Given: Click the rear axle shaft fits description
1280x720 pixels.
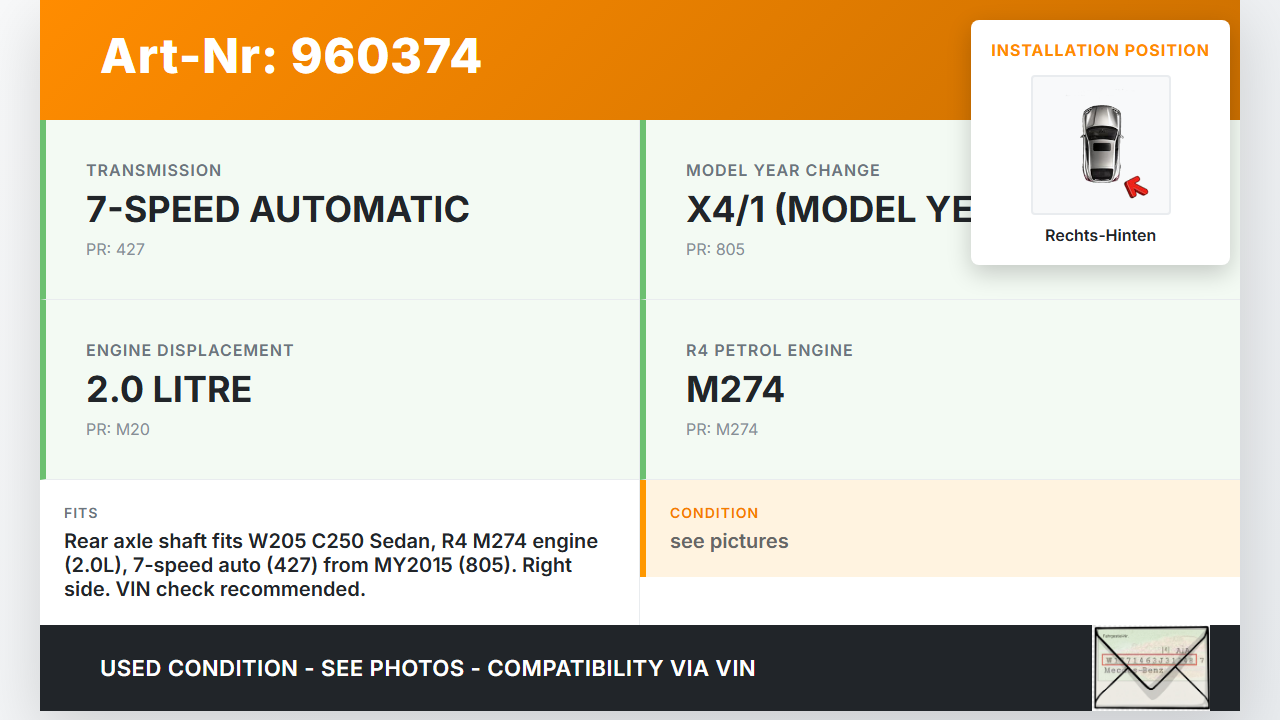Looking at the screenshot, I should coord(331,565).
